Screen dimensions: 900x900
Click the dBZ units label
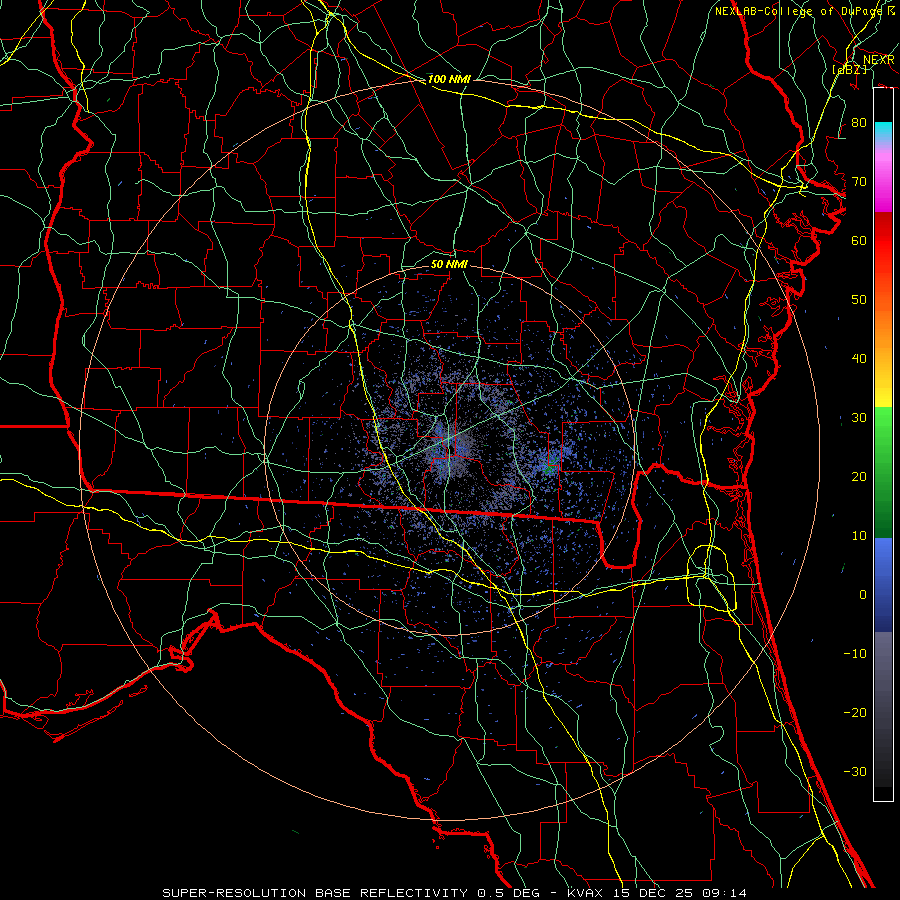[850, 69]
